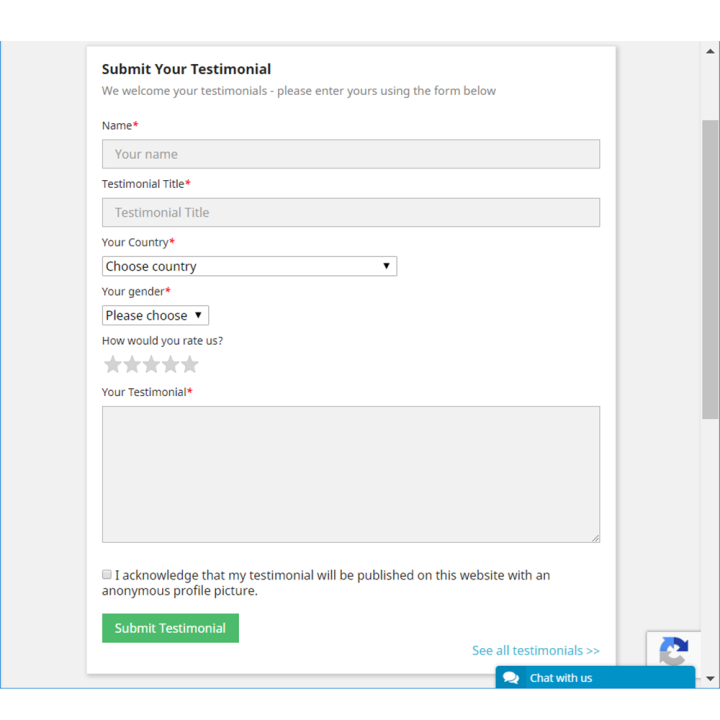This screenshot has width=720, height=720.
Task: Rate with the first star
Action: [112, 365]
